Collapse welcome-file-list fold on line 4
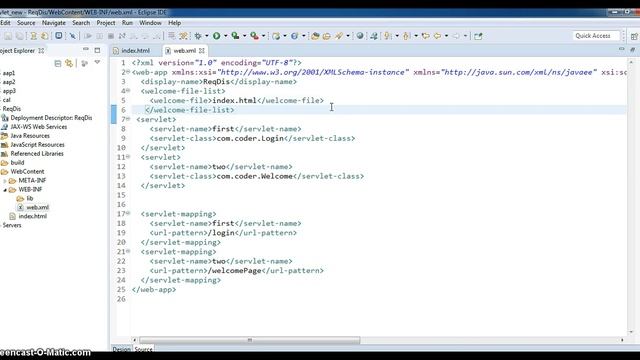The height and width of the screenshot is (360, 640). click(128, 91)
